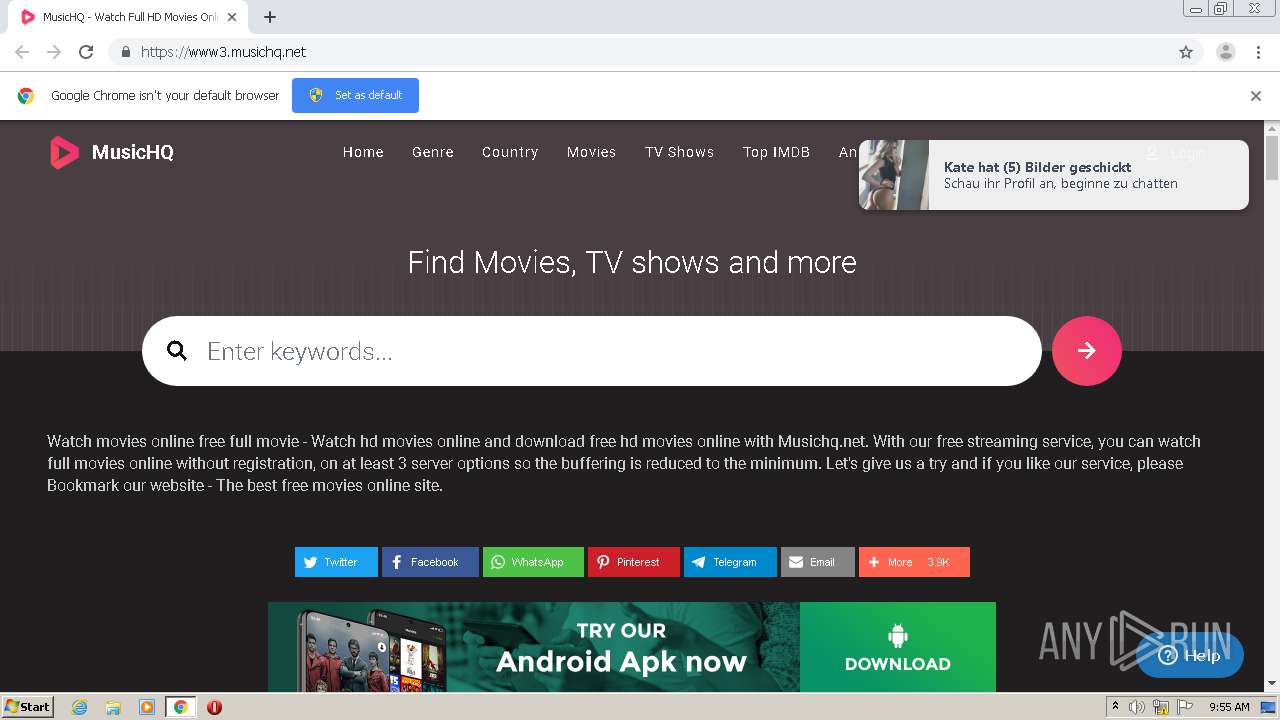Open Internet Explorer in the taskbar
The height and width of the screenshot is (720, 1280).
coord(79,707)
